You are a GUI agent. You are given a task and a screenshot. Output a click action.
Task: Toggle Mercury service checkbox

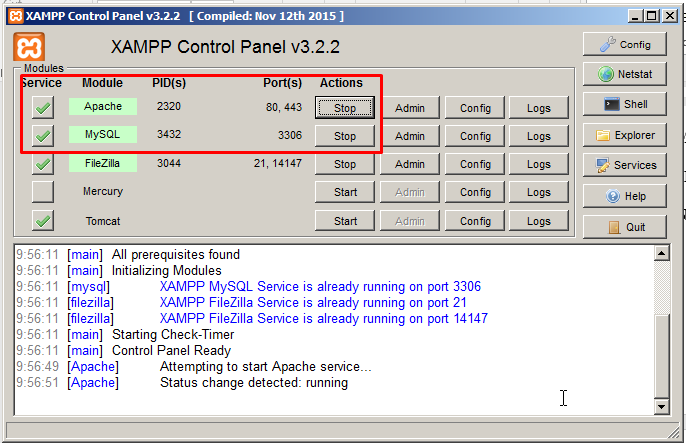(x=43, y=192)
